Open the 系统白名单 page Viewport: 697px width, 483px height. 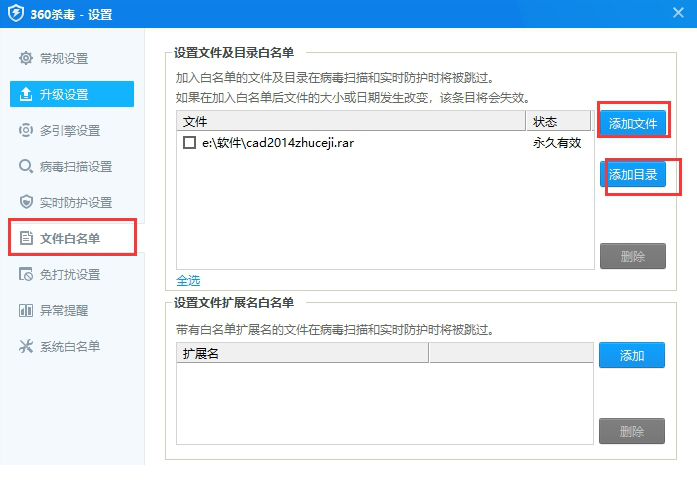(72, 346)
